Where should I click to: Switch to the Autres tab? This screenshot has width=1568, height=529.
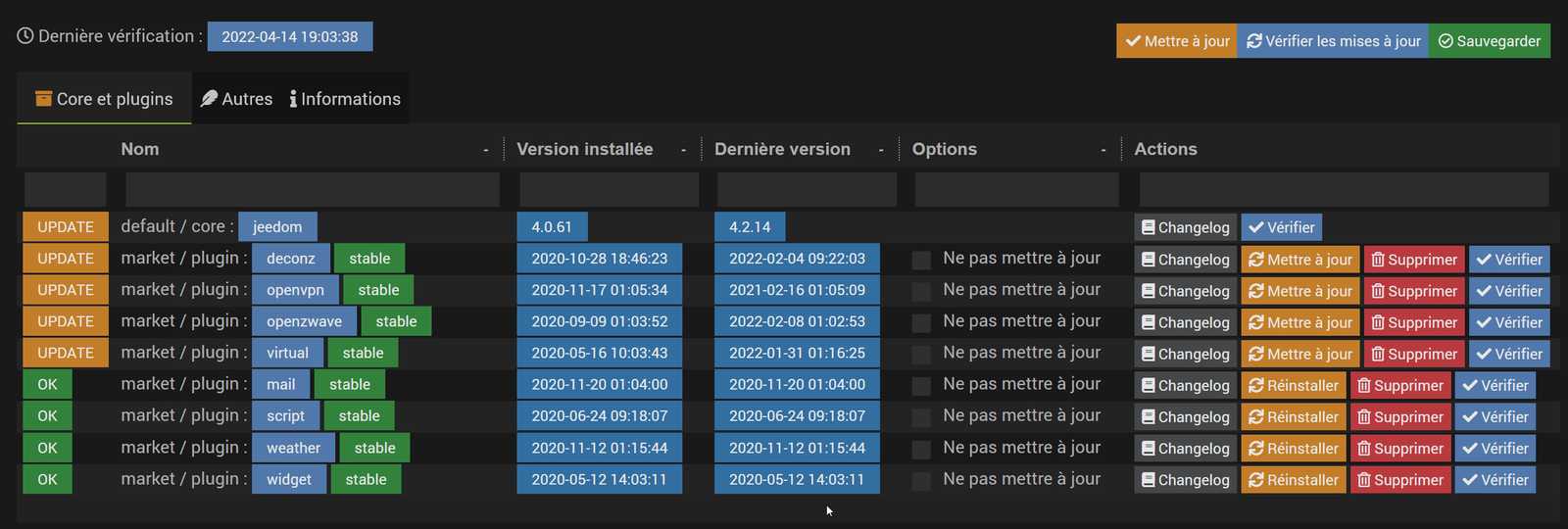point(236,99)
